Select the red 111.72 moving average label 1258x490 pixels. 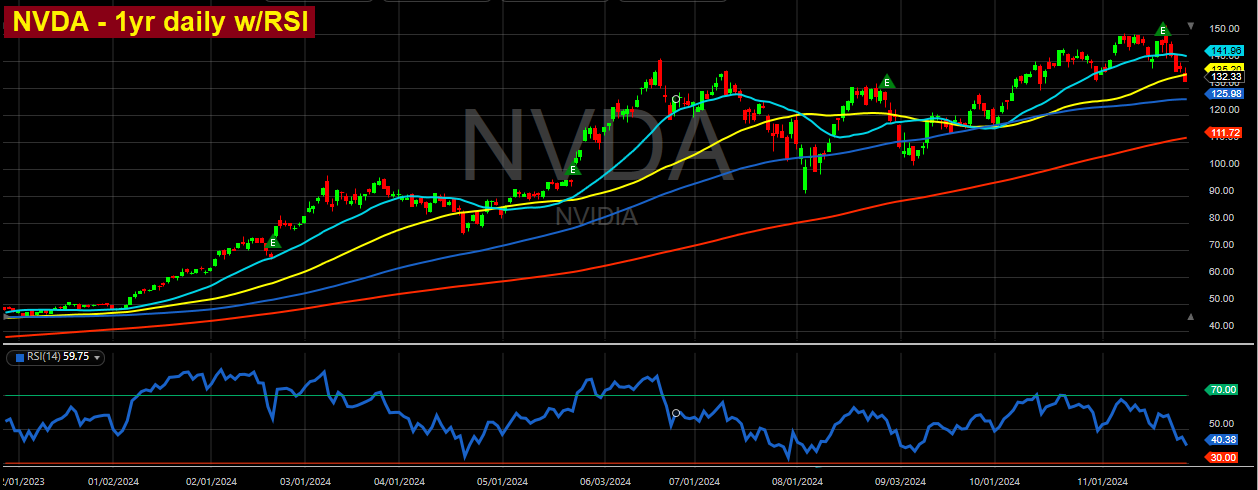coord(1224,132)
